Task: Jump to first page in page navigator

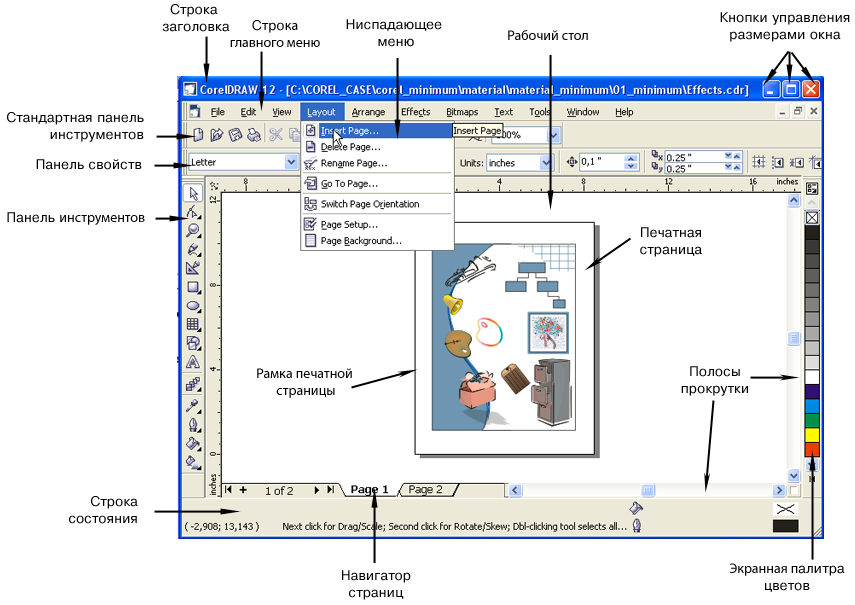Action: tap(228, 489)
